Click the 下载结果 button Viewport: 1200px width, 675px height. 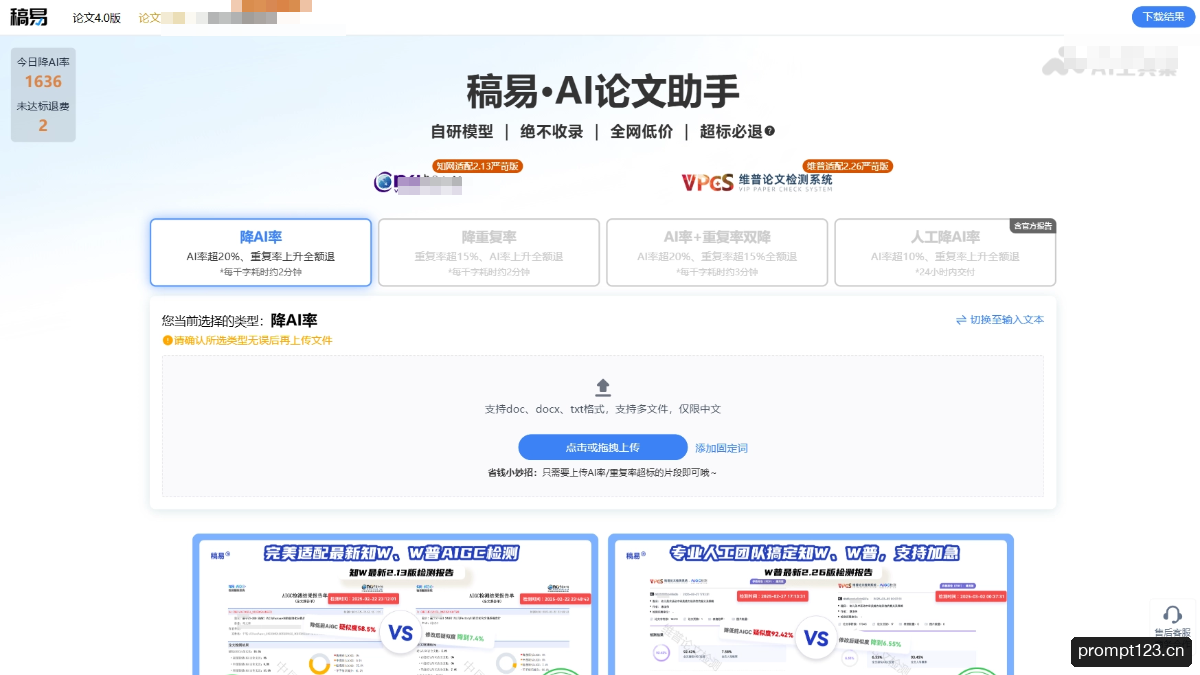(x=1163, y=17)
